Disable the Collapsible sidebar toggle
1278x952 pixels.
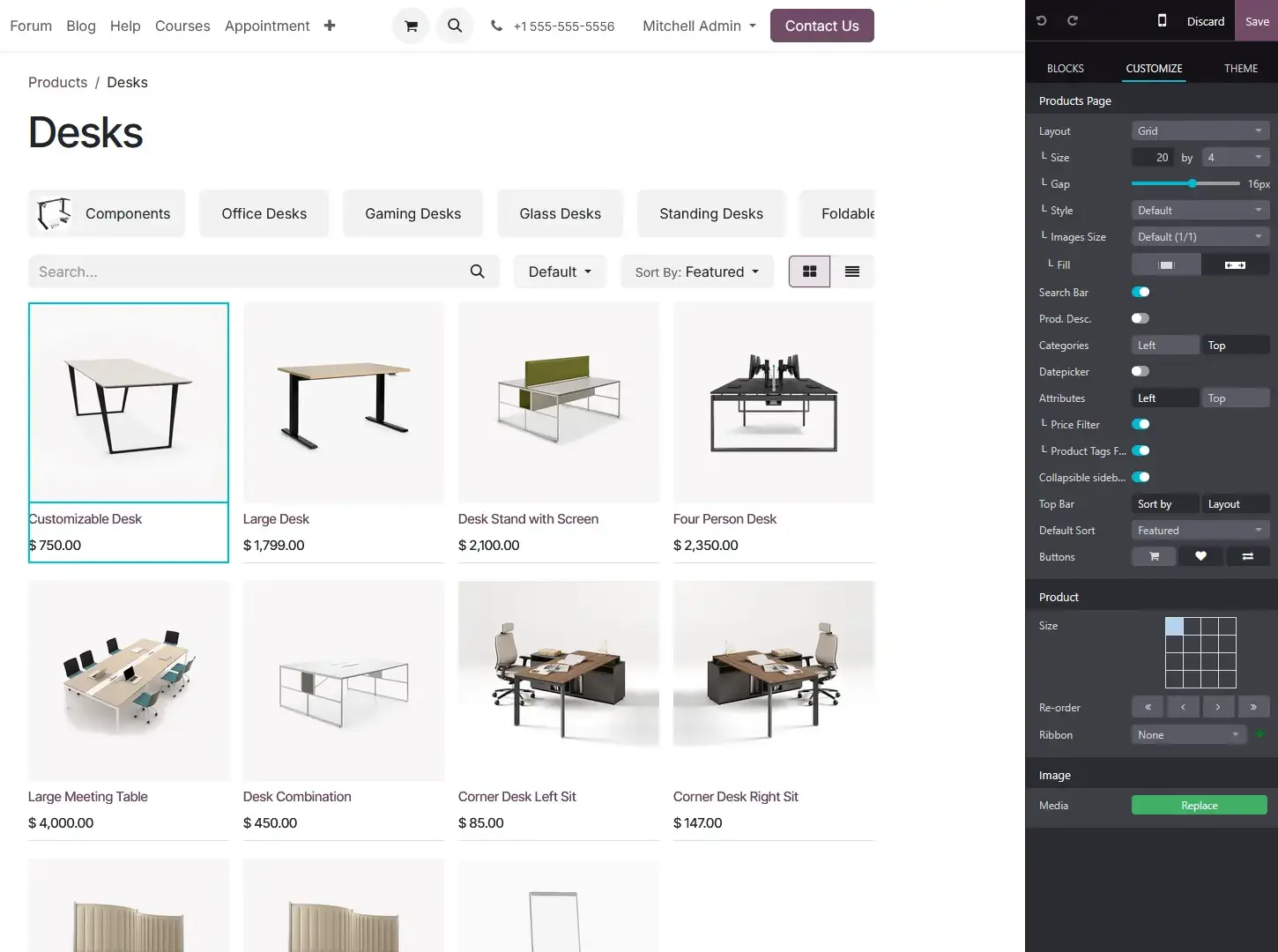1141,477
